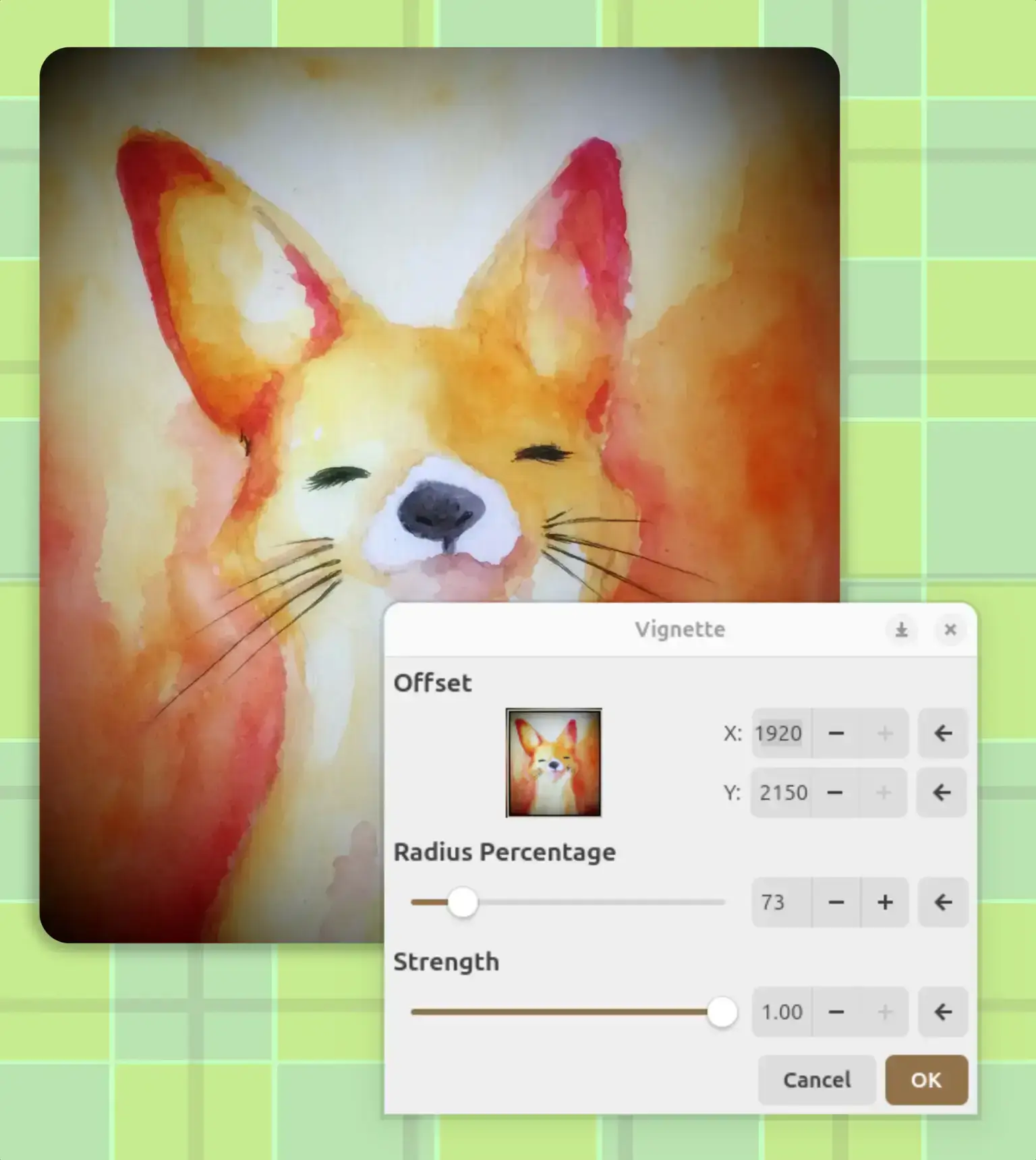Click the Strength slider handle
The height and width of the screenshot is (1160, 1036).
coord(722,1012)
